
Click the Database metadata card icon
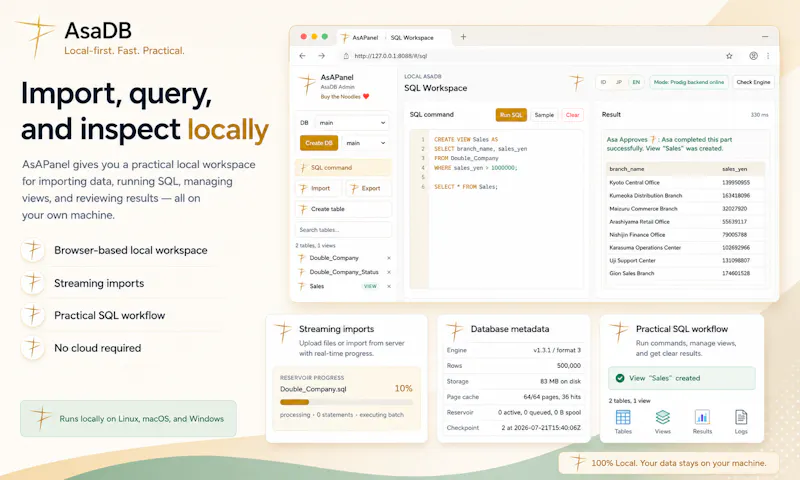tap(454, 332)
